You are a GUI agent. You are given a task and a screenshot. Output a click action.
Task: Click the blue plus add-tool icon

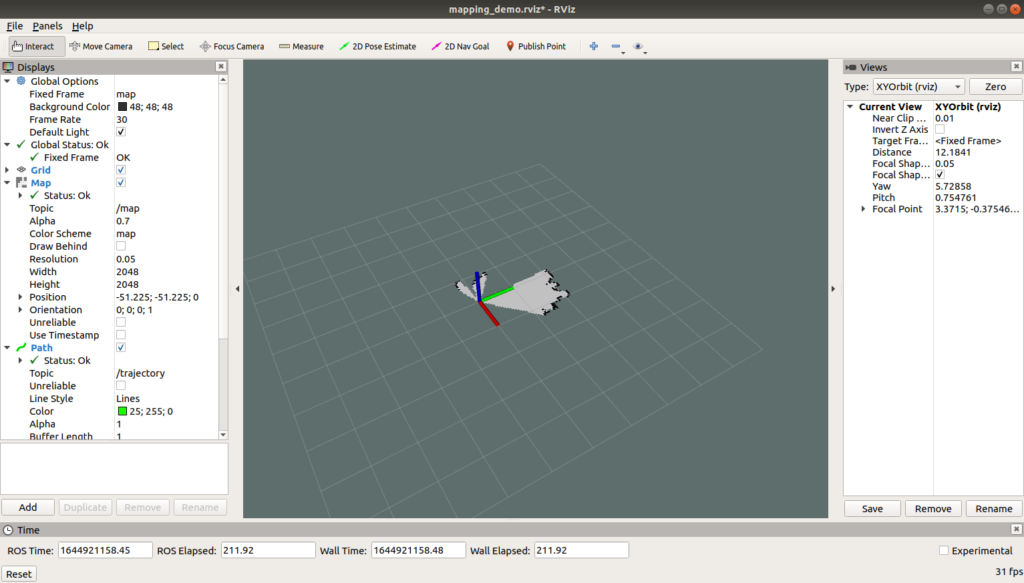click(x=593, y=46)
